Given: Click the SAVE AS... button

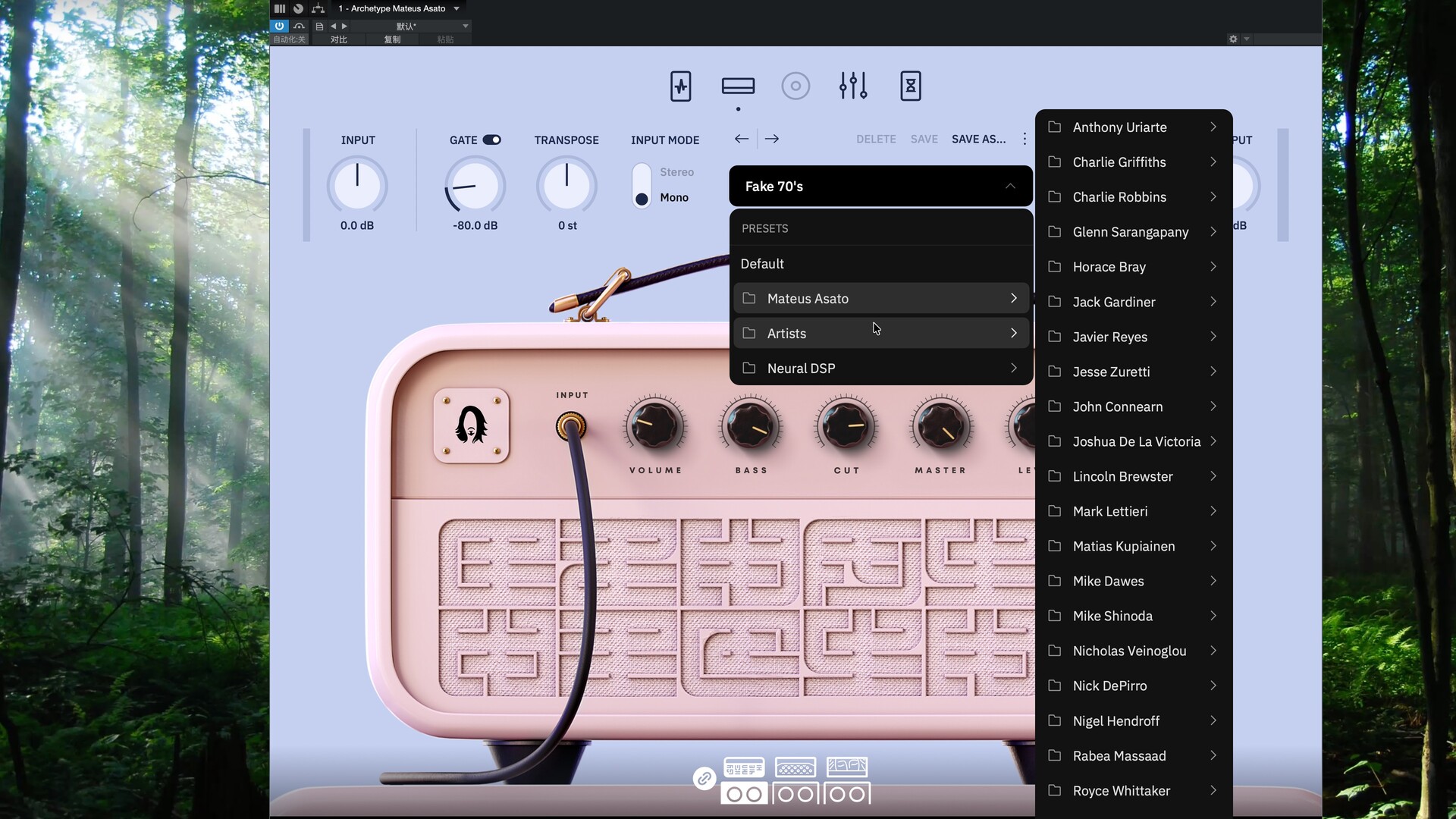Looking at the screenshot, I should tap(978, 140).
